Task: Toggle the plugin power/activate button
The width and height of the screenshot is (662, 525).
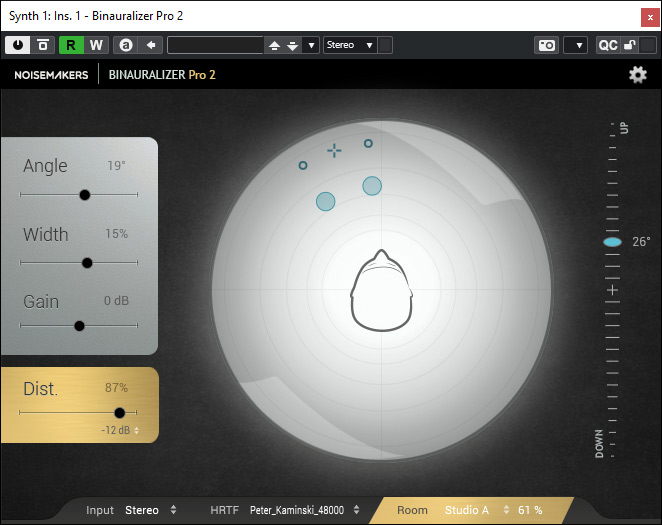Action: (18, 45)
